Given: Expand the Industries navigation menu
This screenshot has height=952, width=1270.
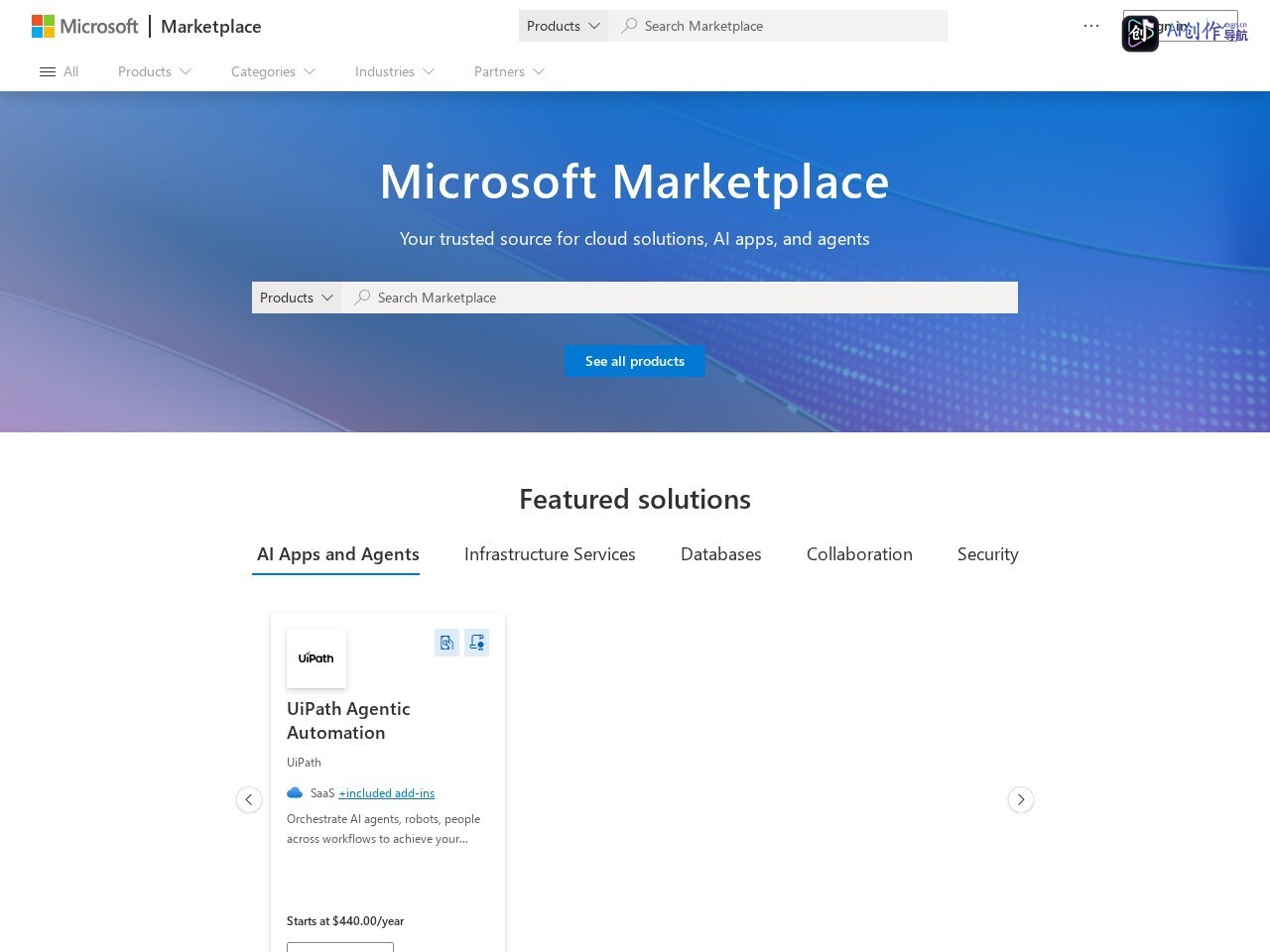Looking at the screenshot, I should (395, 71).
